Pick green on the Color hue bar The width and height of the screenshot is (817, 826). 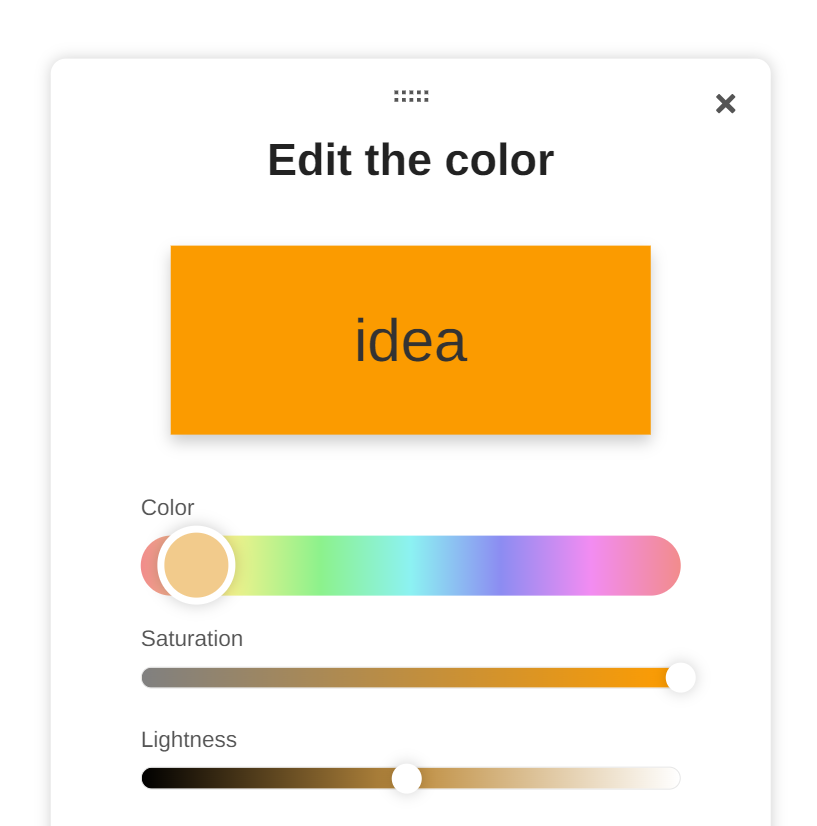pos(319,566)
